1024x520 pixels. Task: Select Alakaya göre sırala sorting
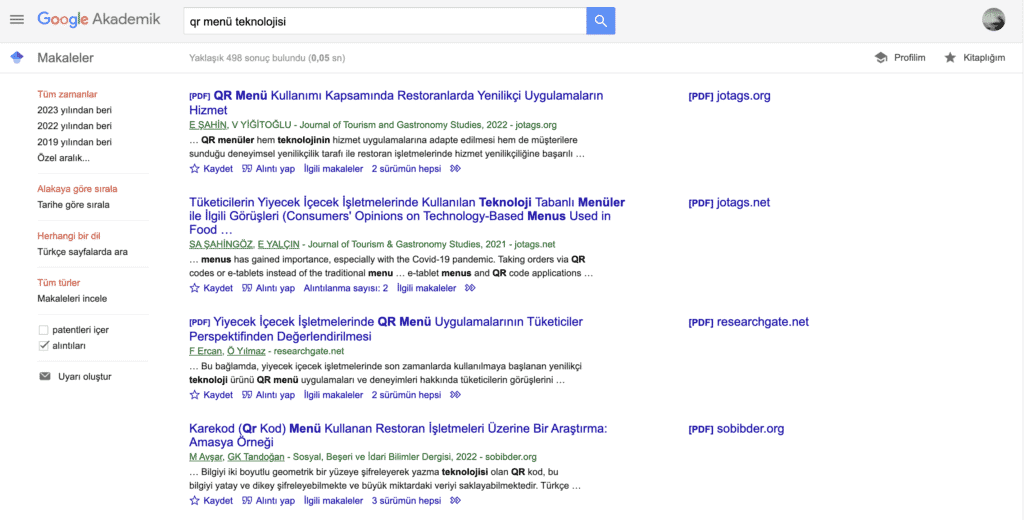click(x=77, y=189)
